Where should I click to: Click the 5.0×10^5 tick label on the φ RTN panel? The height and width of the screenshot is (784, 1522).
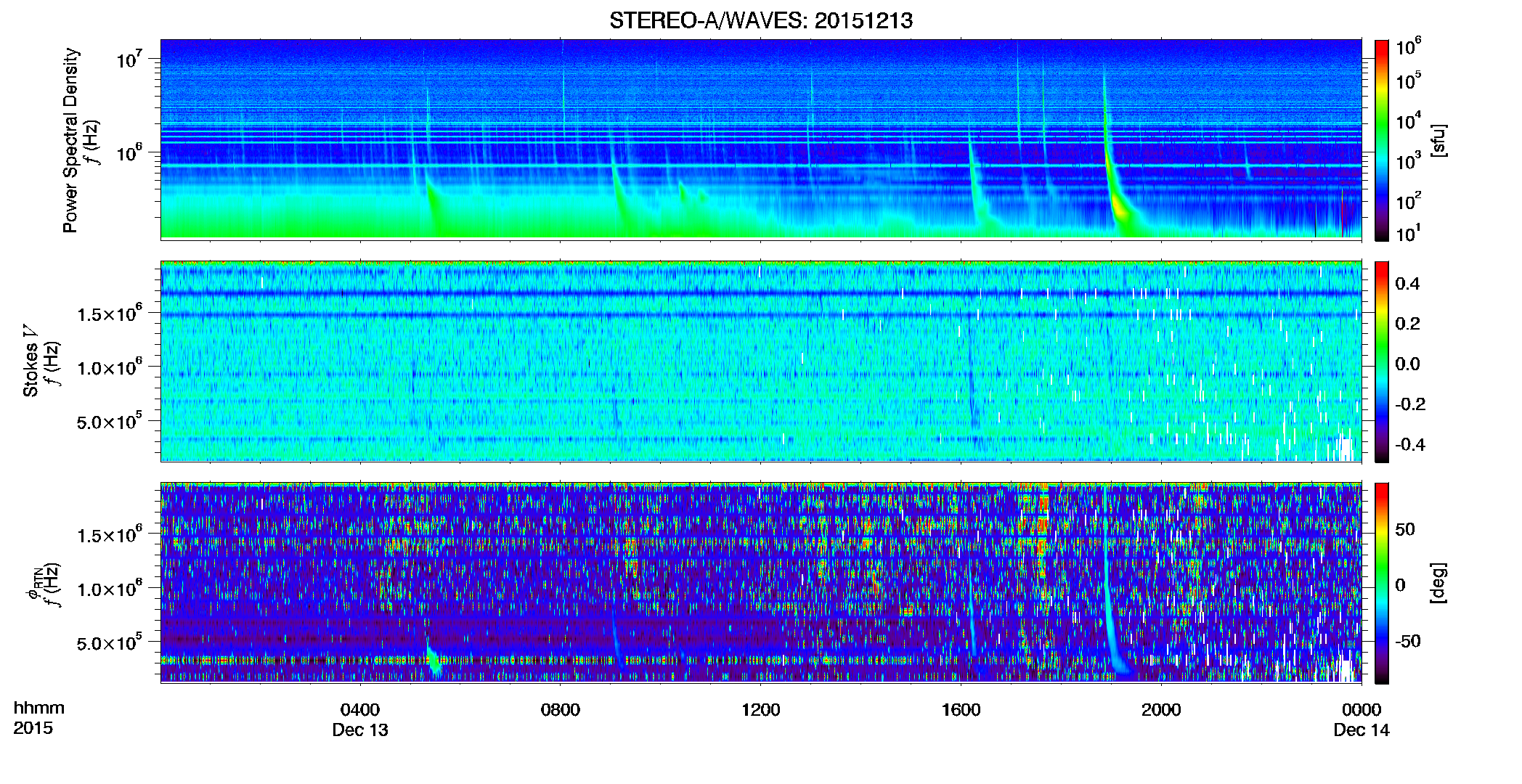[110, 642]
